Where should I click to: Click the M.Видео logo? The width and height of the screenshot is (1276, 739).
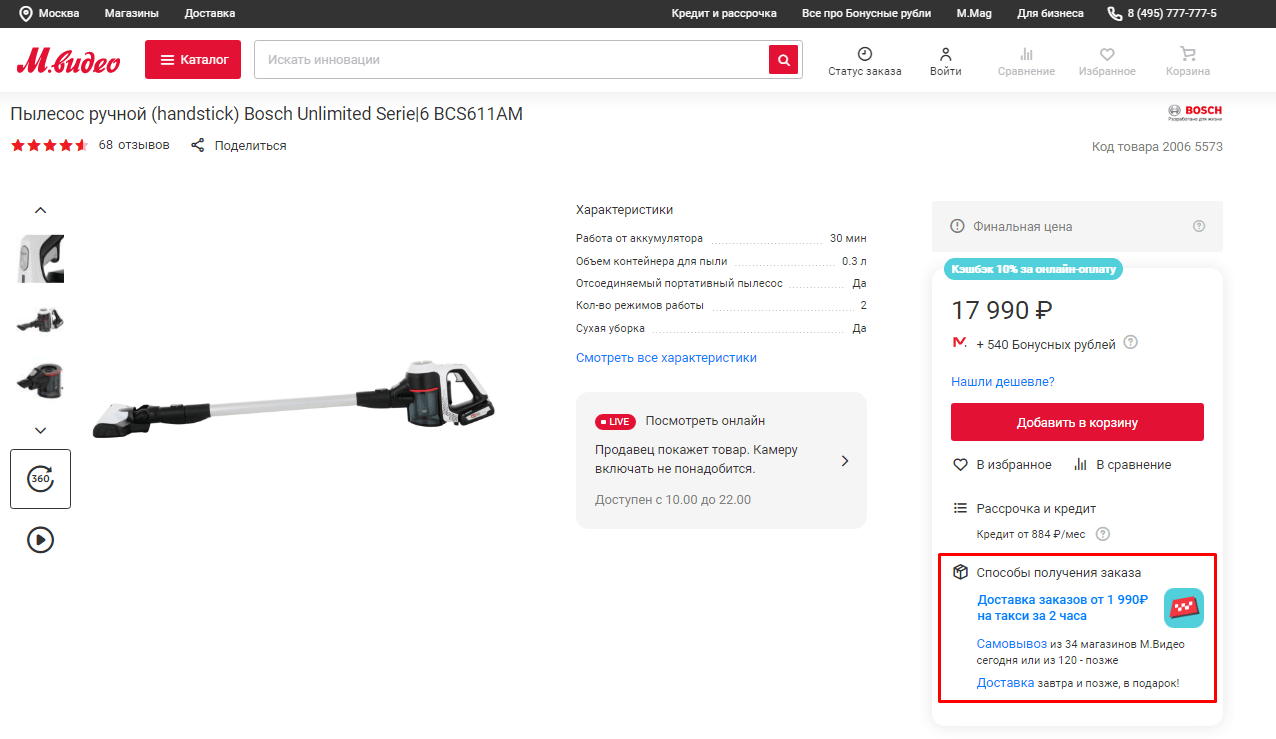tap(68, 61)
